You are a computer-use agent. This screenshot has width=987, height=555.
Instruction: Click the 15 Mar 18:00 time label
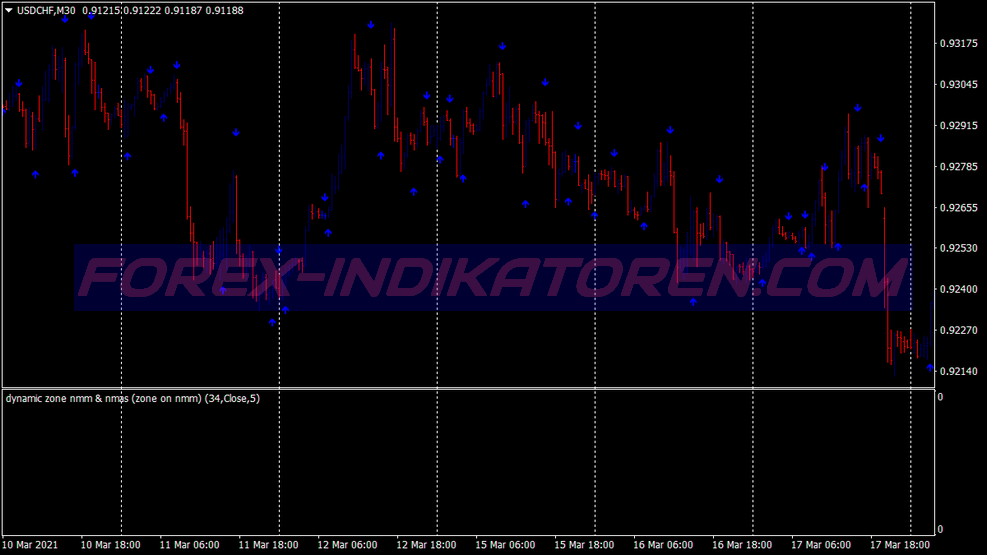pos(584,545)
